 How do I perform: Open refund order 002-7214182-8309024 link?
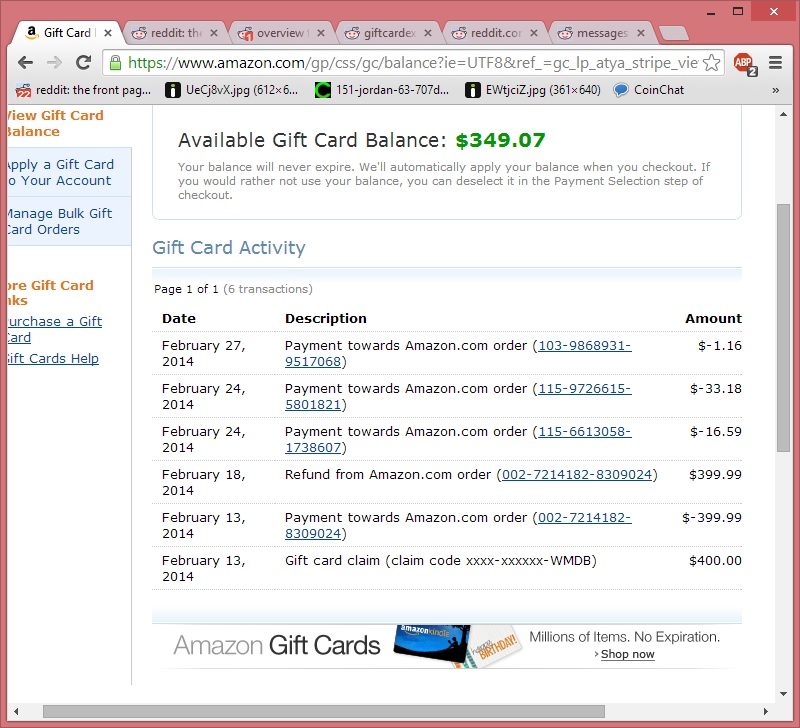pyautogui.click(x=577, y=474)
